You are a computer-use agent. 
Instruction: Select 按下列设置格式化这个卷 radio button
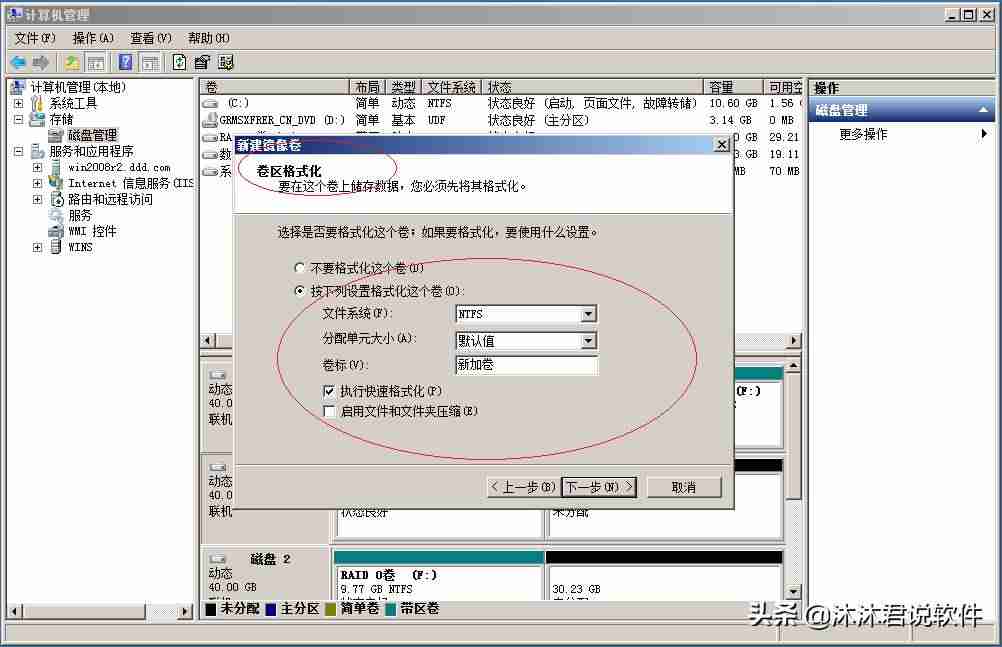[x=299, y=291]
